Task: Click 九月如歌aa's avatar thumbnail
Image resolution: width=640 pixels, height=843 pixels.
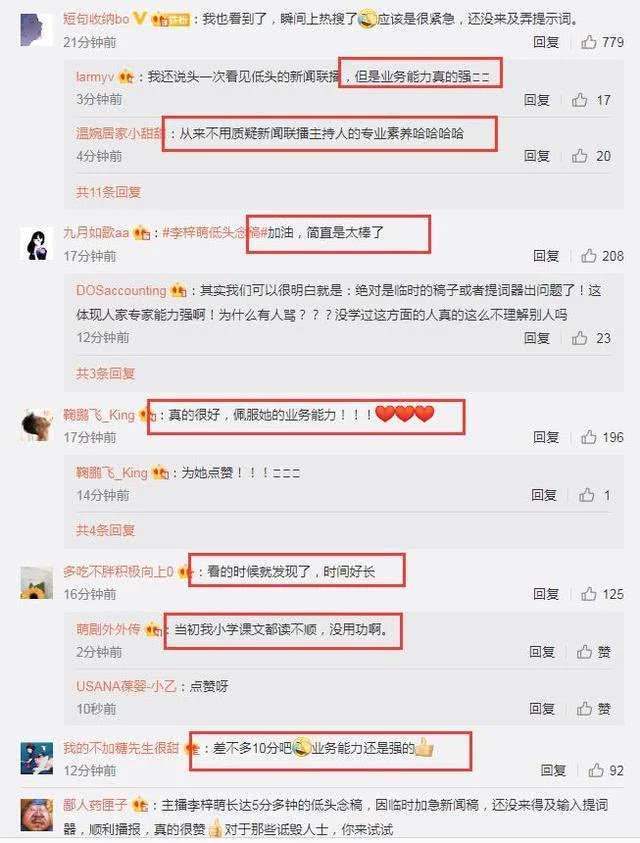Action: [x=37, y=244]
